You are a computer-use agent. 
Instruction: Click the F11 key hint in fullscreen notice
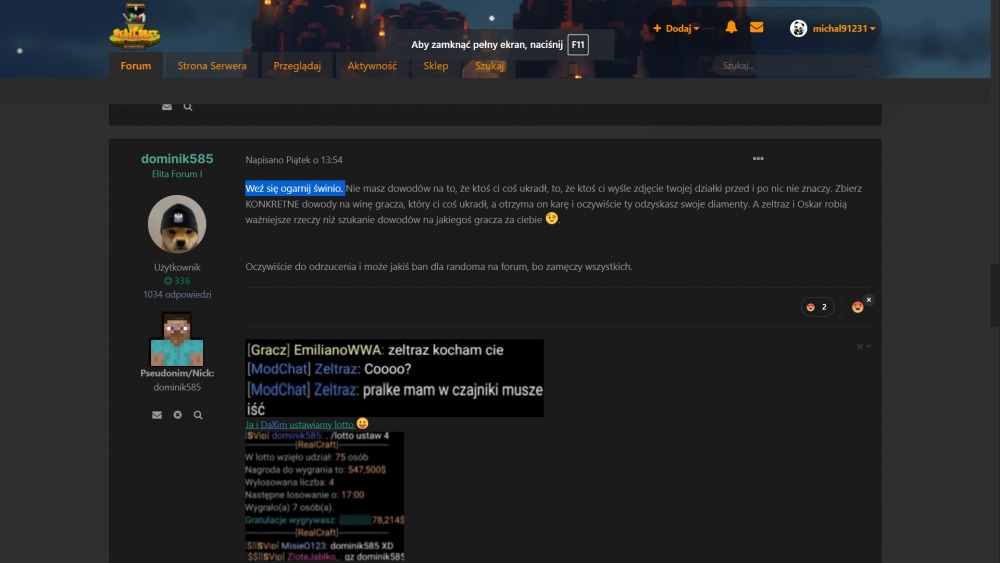[578, 45]
